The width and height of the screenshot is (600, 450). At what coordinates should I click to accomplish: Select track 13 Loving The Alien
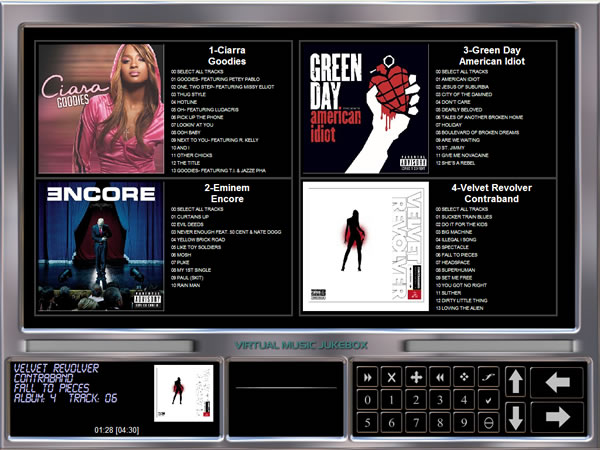coord(460,308)
